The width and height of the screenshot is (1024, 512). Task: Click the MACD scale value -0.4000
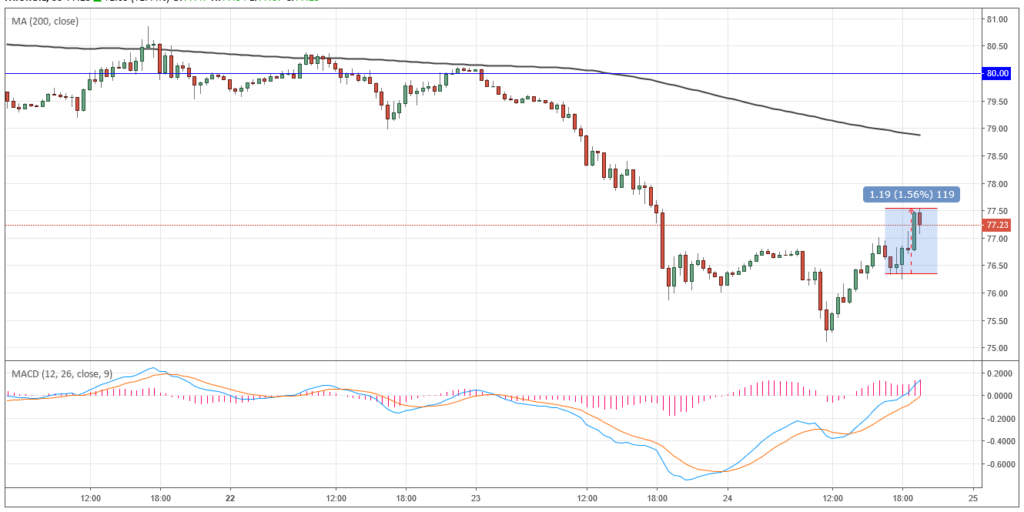(x=999, y=441)
